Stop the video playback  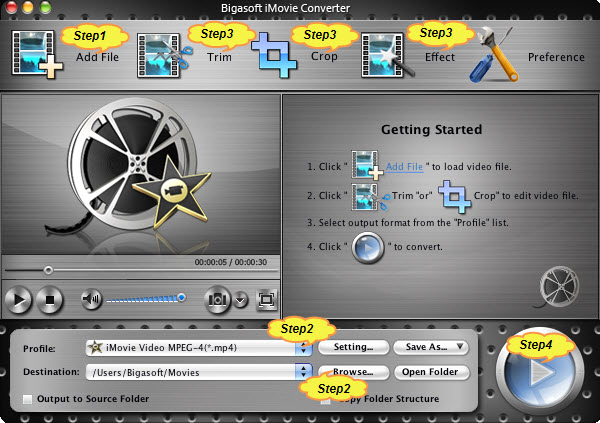(49, 299)
